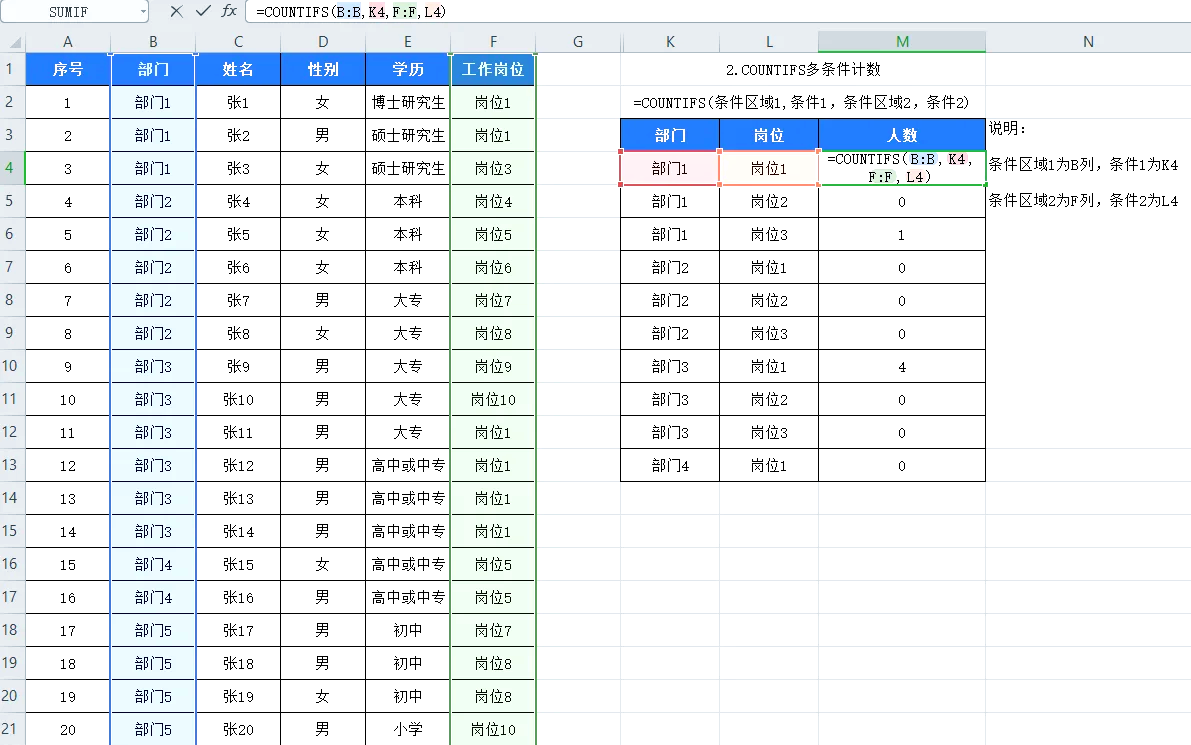The width and height of the screenshot is (1191, 745).
Task: Click cell 小学 in education column
Action: click(408, 730)
